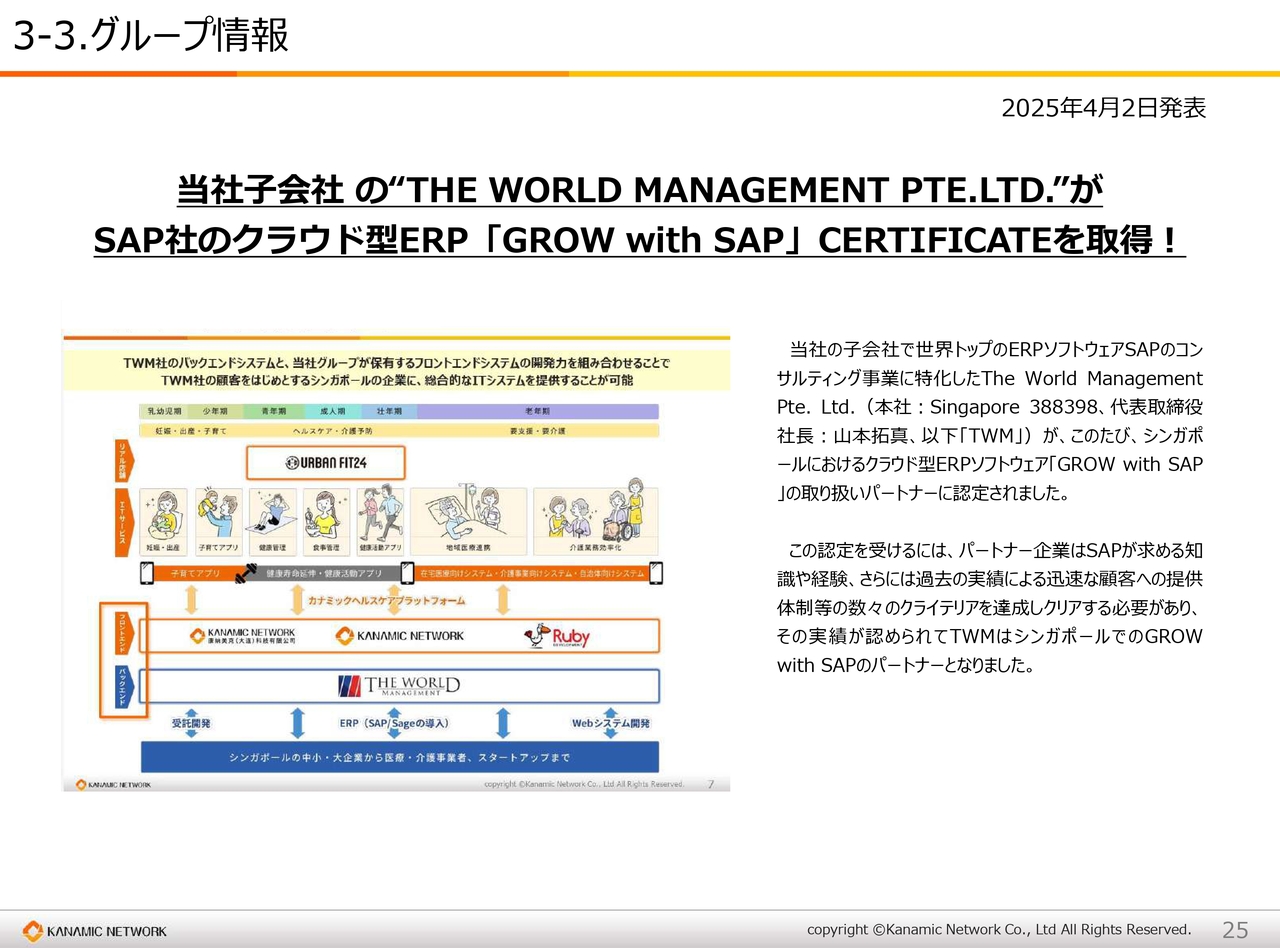Click the 乳幼児期 life-stage label
This screenshot has width=1280, height=948.
165,411
